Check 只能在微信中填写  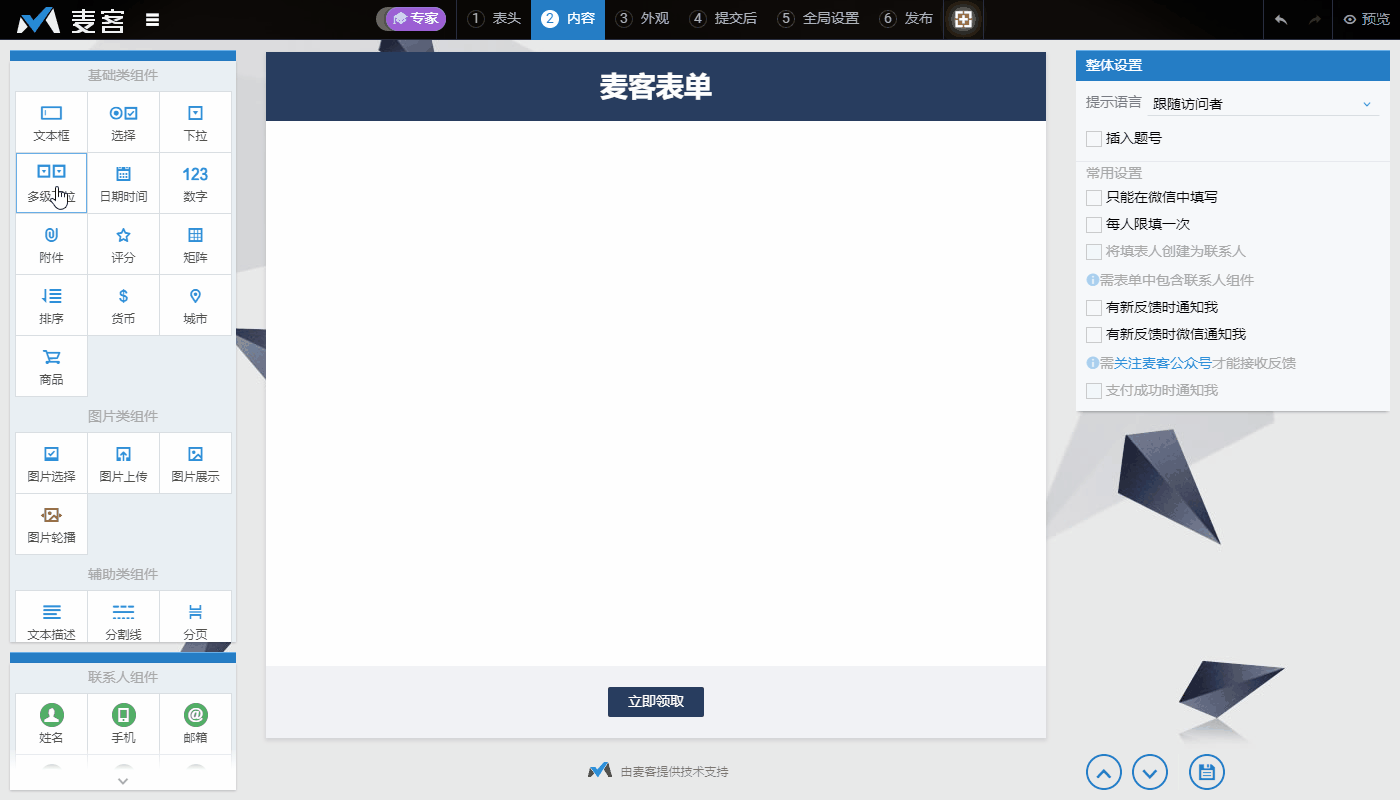click(1094, 198)
